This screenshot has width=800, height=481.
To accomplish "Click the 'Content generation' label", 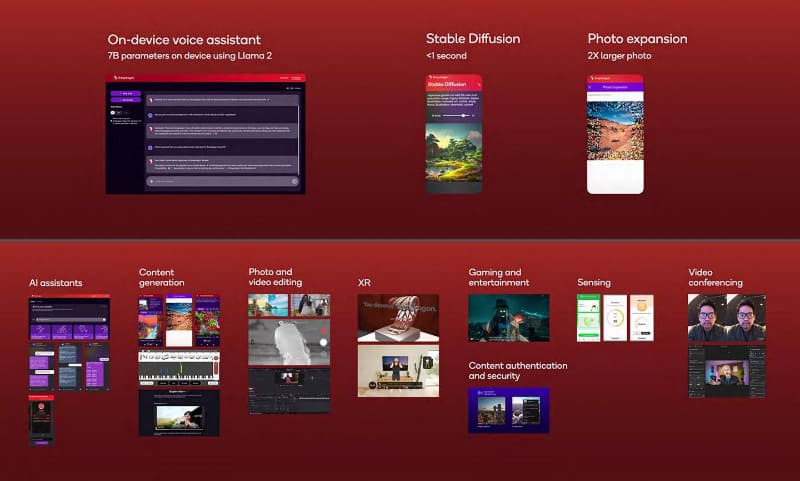I will (162, 277).
